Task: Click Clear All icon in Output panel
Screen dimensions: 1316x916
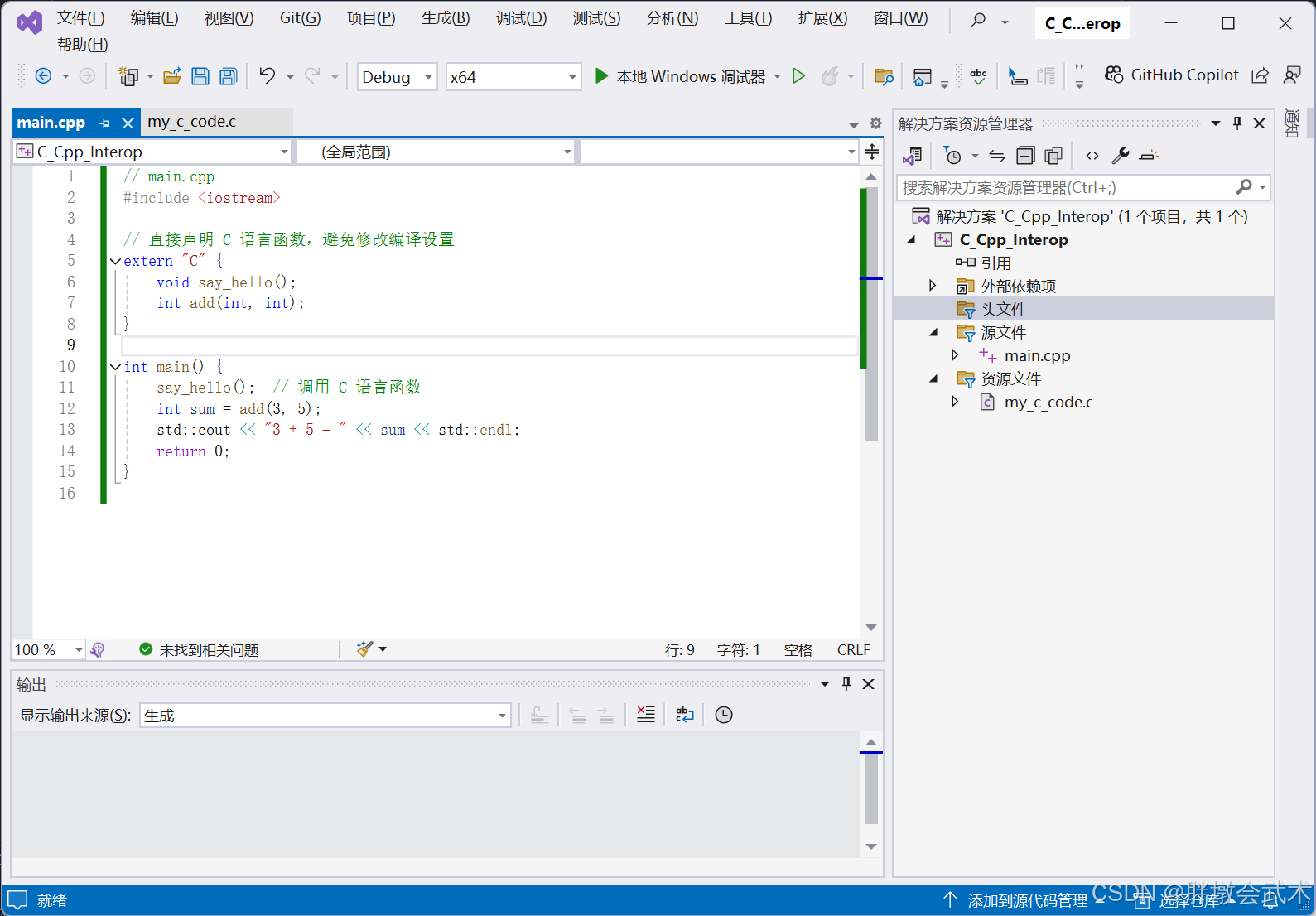Action: point(646,714)
